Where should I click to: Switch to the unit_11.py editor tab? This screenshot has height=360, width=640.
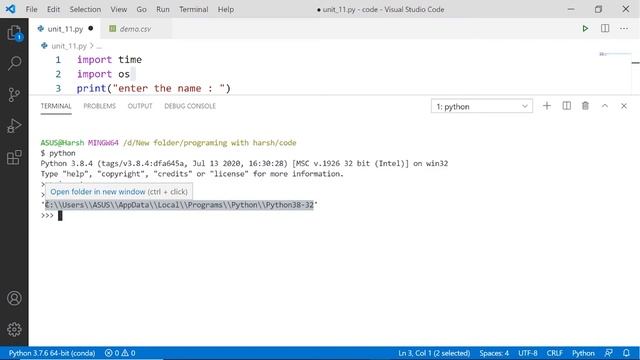65,29
